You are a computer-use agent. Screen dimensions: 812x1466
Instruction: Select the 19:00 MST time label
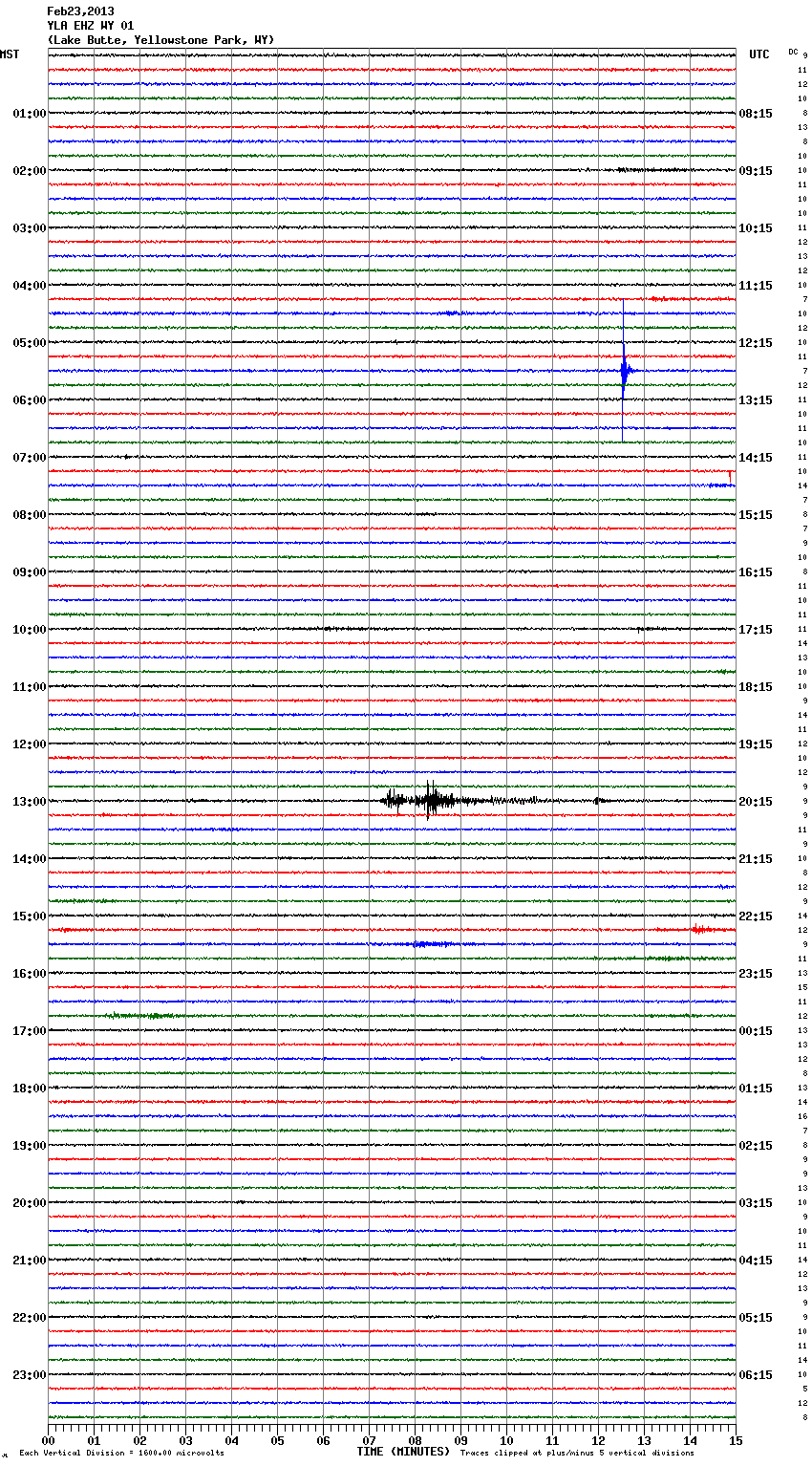click(x=30, y=1146)
